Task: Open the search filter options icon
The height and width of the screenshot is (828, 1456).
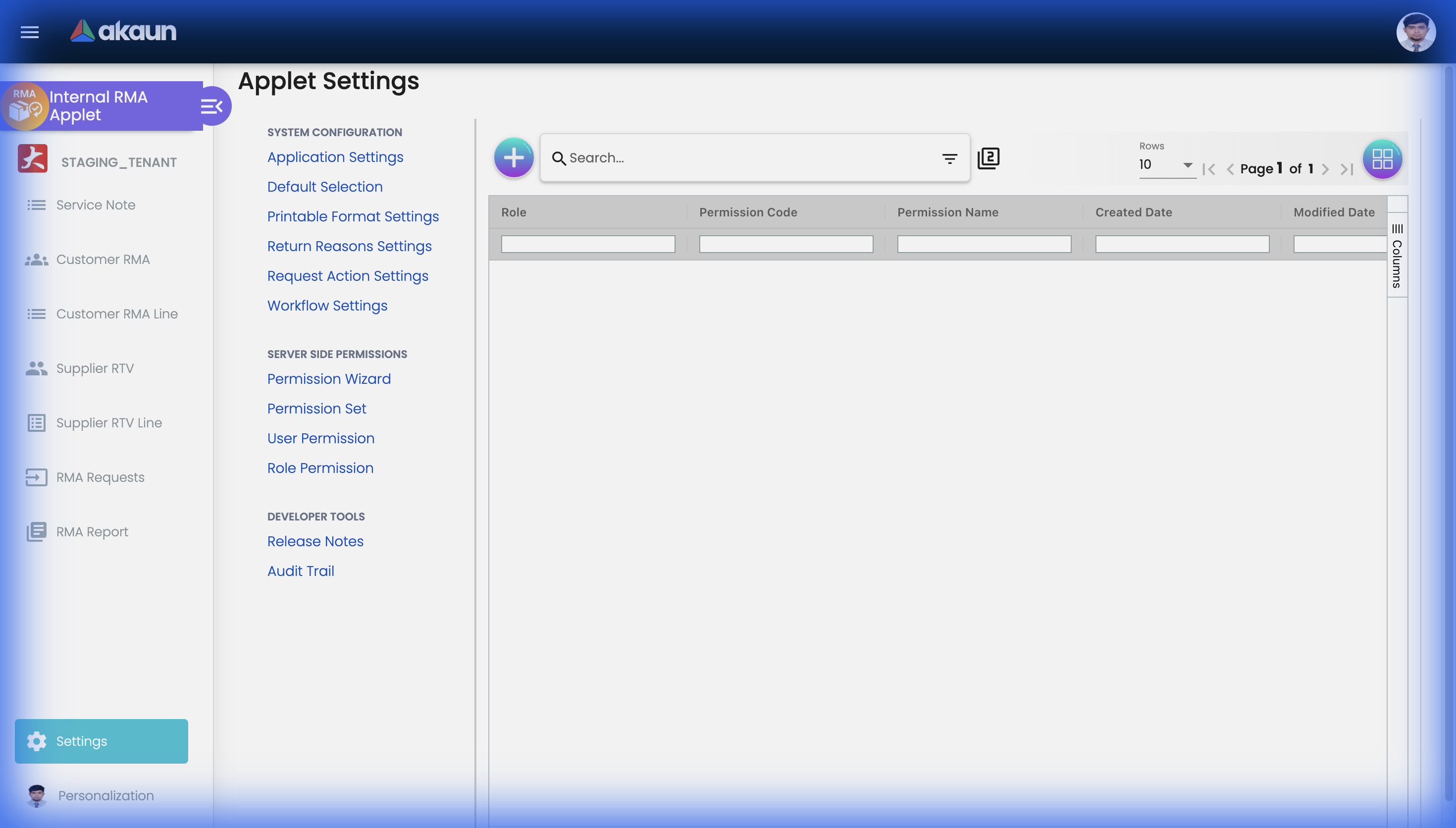Action: (x=950, y=158)
